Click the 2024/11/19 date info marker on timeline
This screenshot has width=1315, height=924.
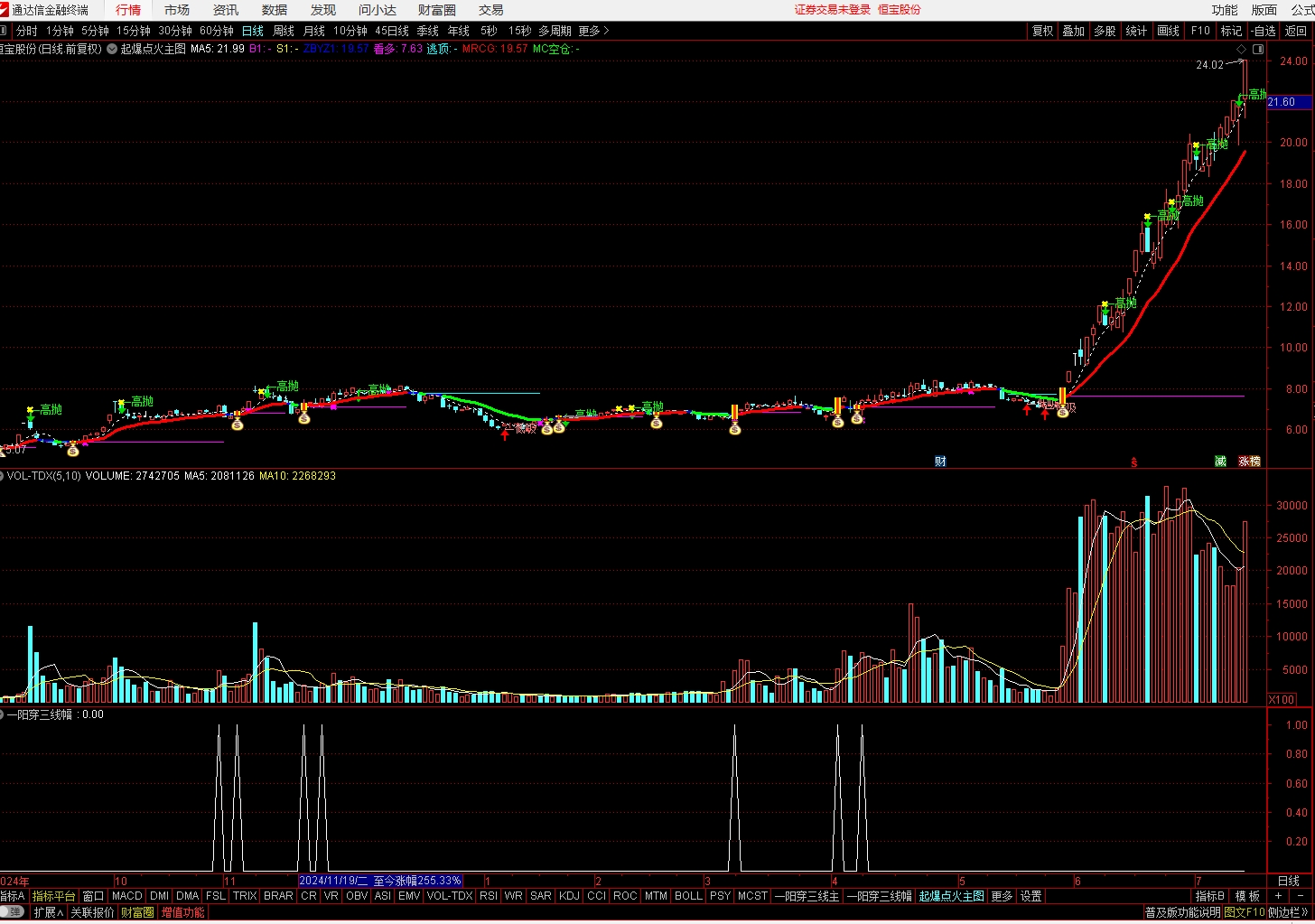[x=380, y=881]
